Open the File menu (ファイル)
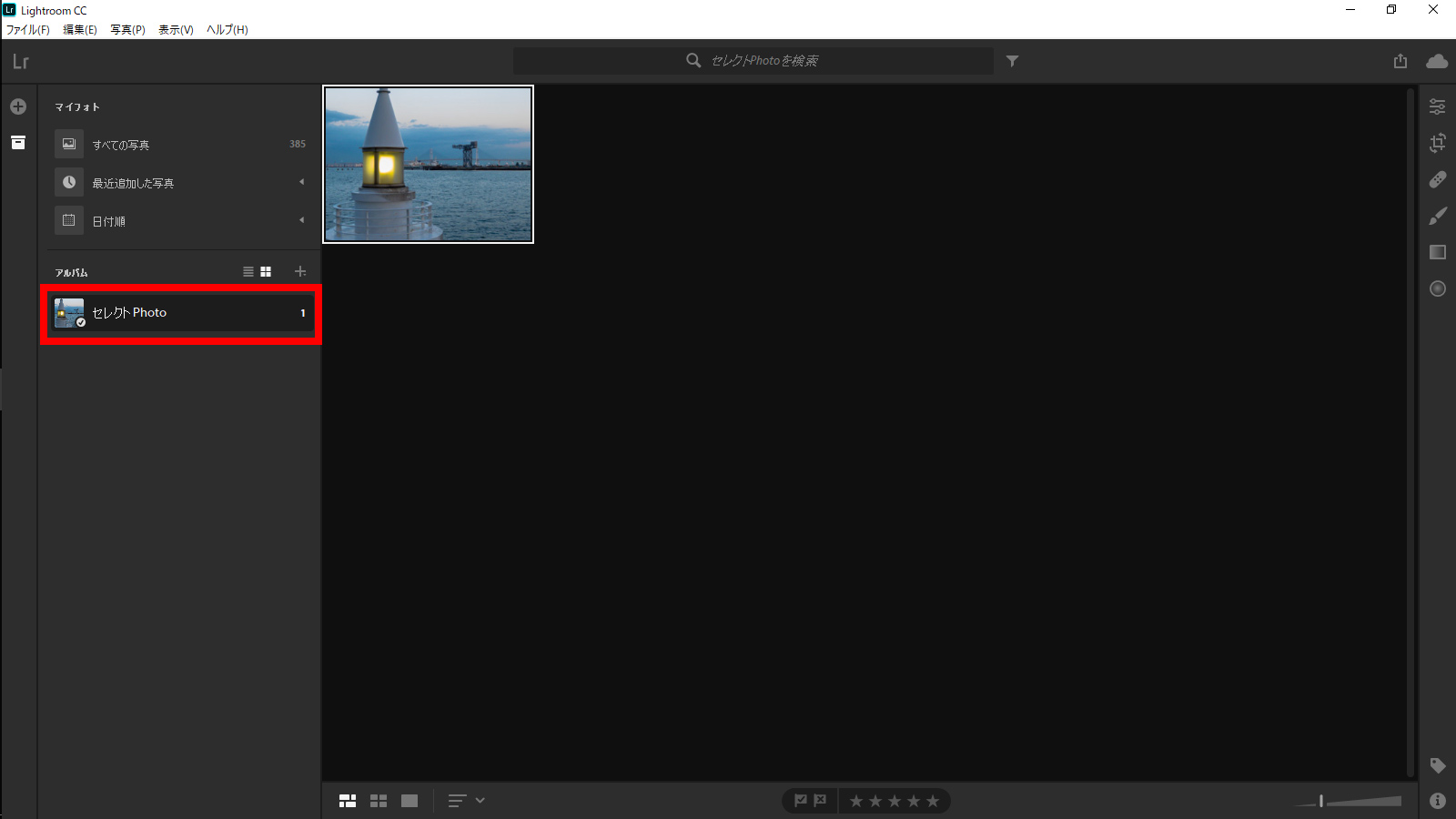1456x819 pixels. pyautogui.click(x=28, y=29)
